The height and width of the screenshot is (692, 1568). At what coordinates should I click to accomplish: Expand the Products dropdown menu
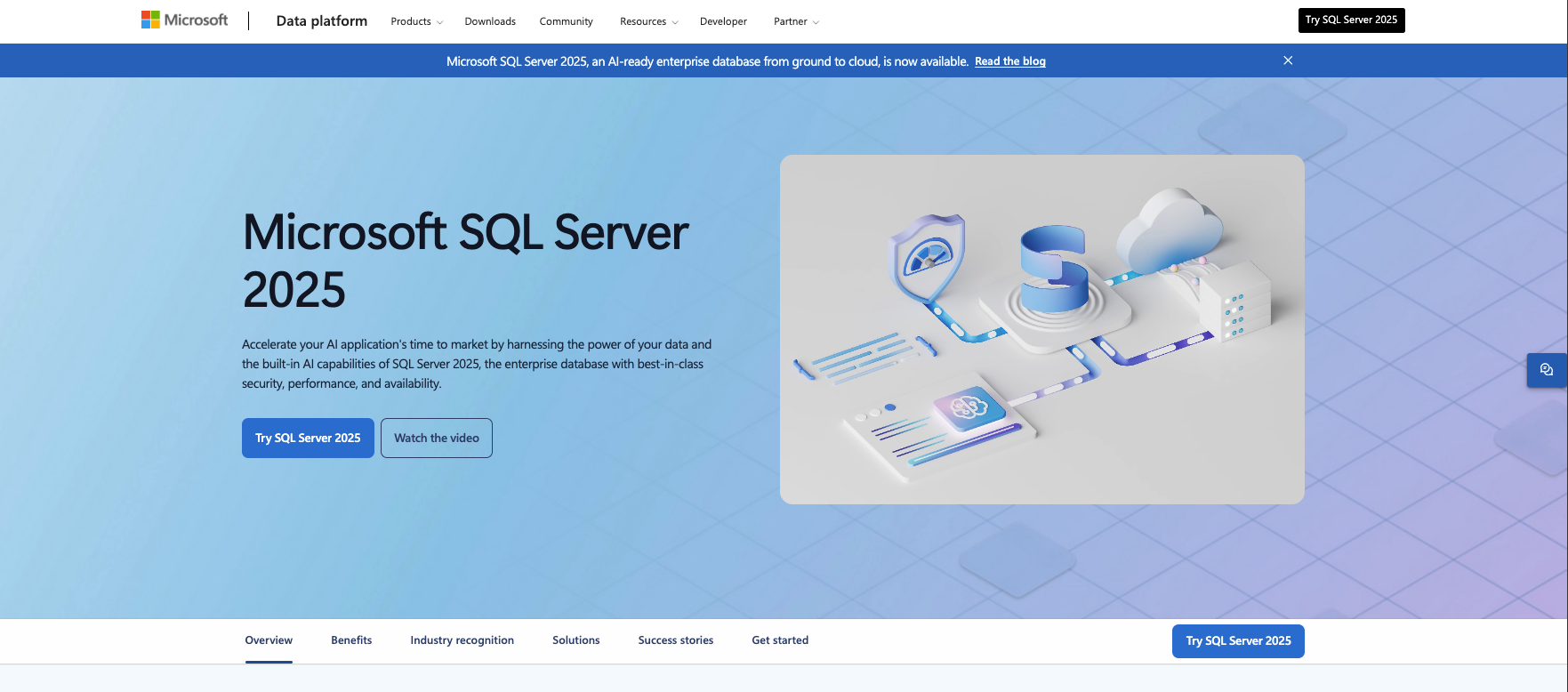pyautogui.click(x=416, y=21)
